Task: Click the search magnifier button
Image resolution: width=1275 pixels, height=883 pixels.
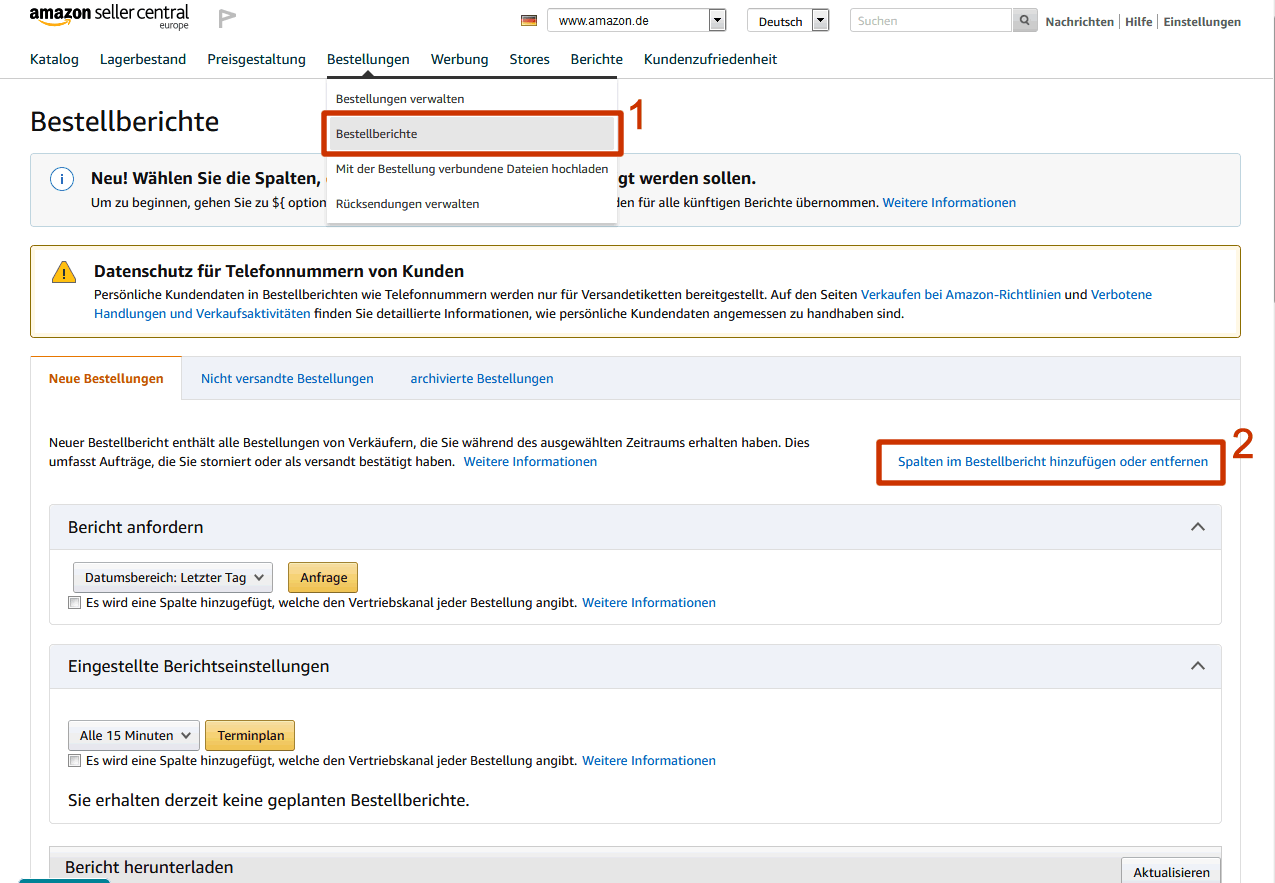Action: [1024, 20]
